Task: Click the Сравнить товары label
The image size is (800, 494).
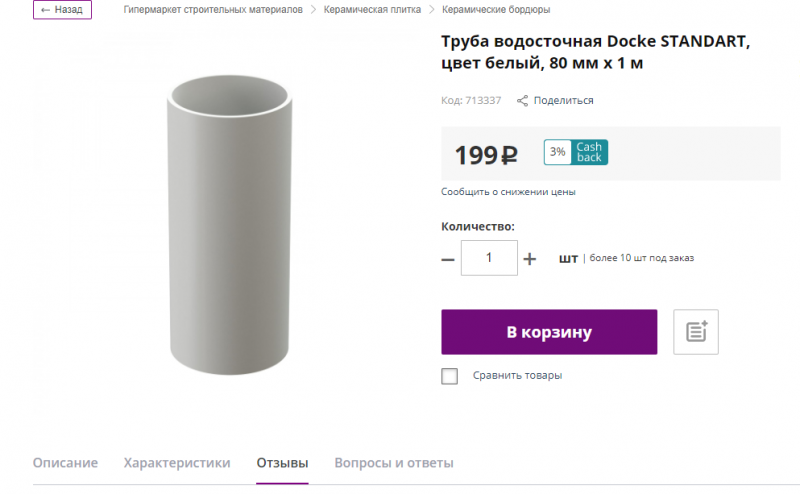Action: [517, 375]
